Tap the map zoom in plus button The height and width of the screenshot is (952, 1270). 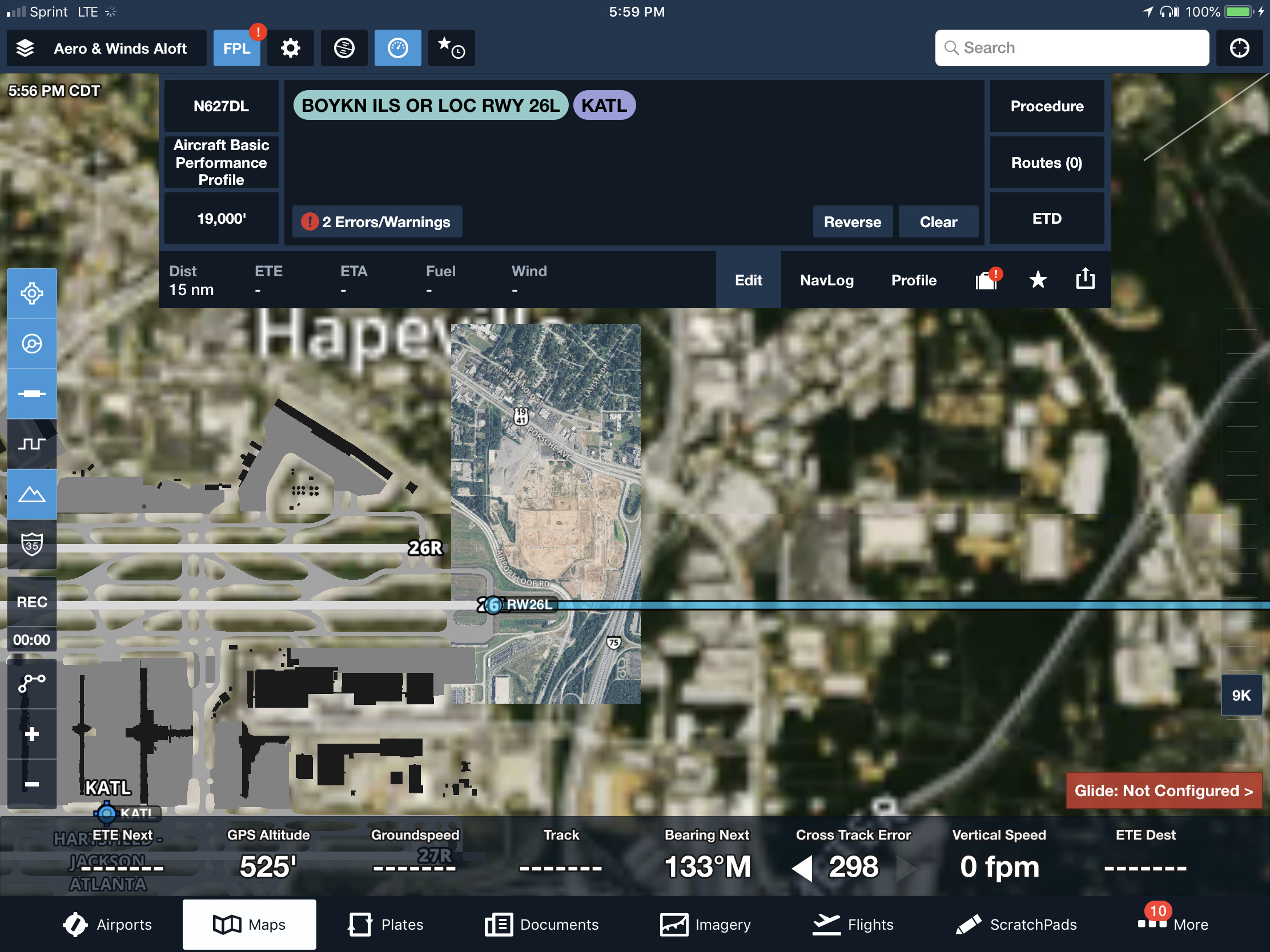coord(31,734)
